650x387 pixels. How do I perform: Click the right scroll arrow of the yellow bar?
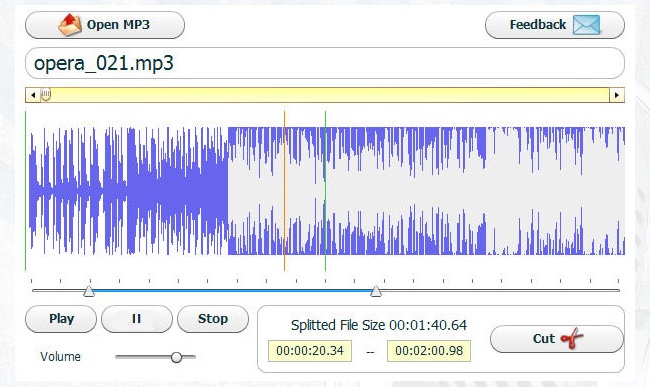[x=617, y=95]
